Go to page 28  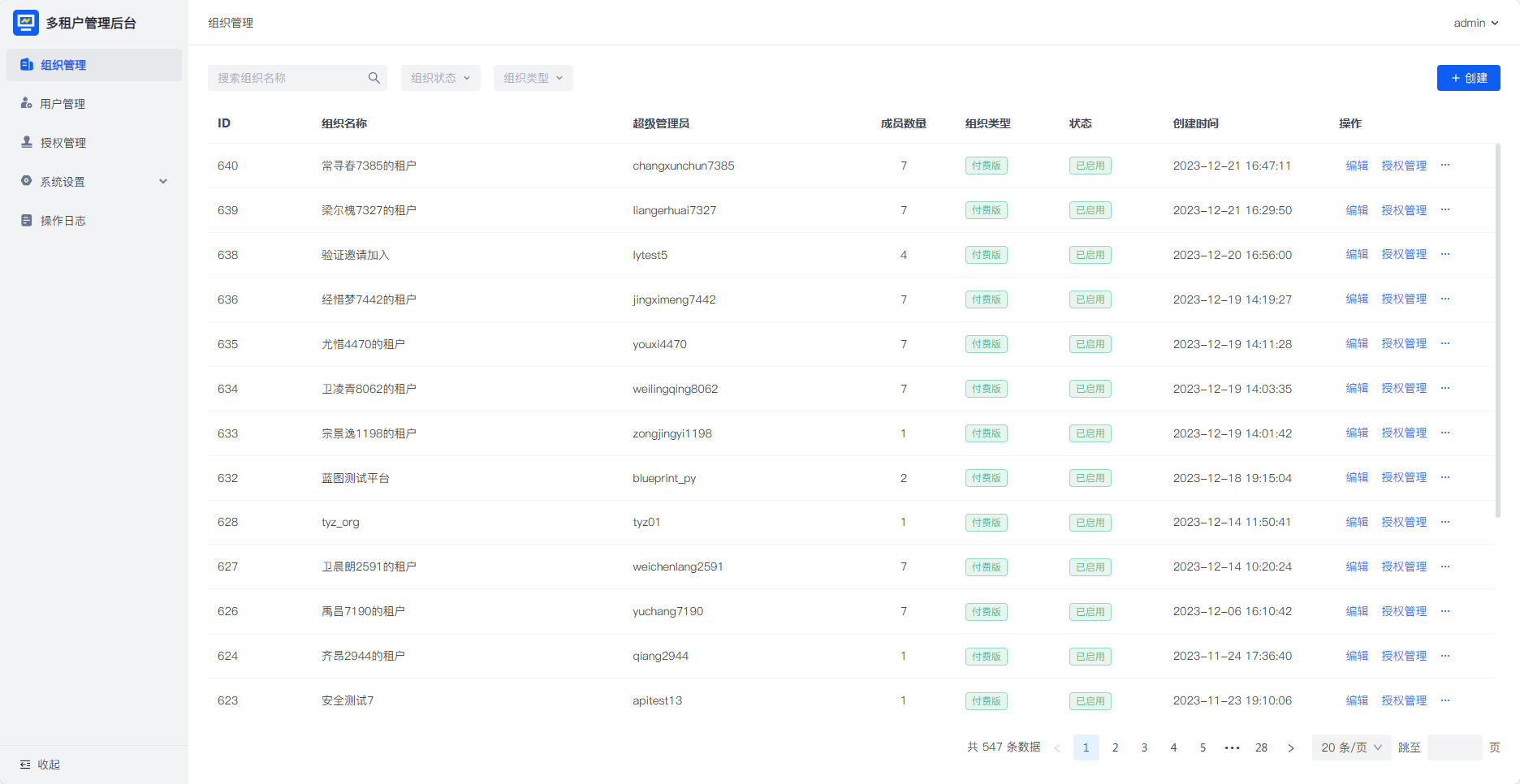point(1262,748)
